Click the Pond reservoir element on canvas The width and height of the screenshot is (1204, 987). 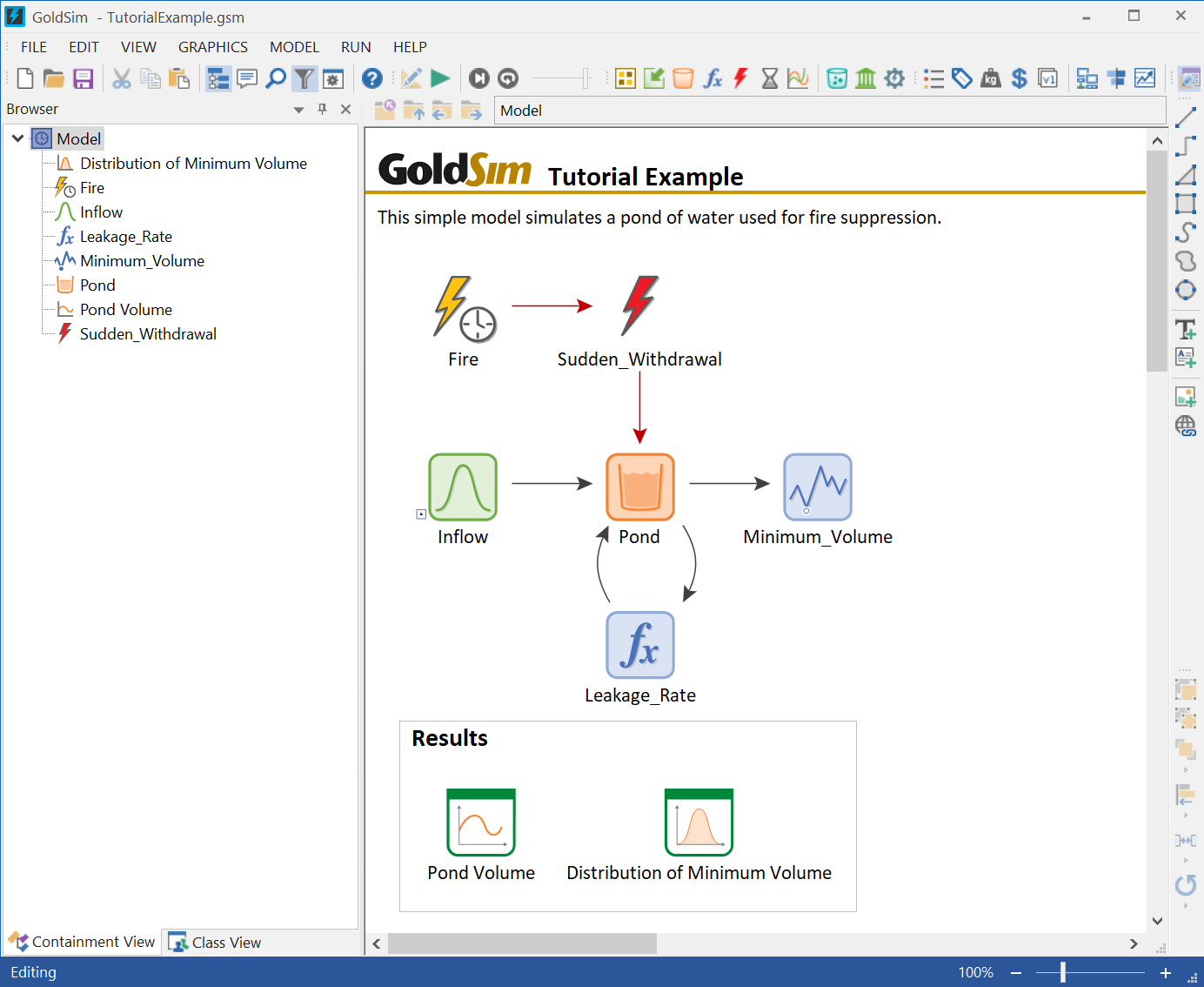(x=640, y=487)
